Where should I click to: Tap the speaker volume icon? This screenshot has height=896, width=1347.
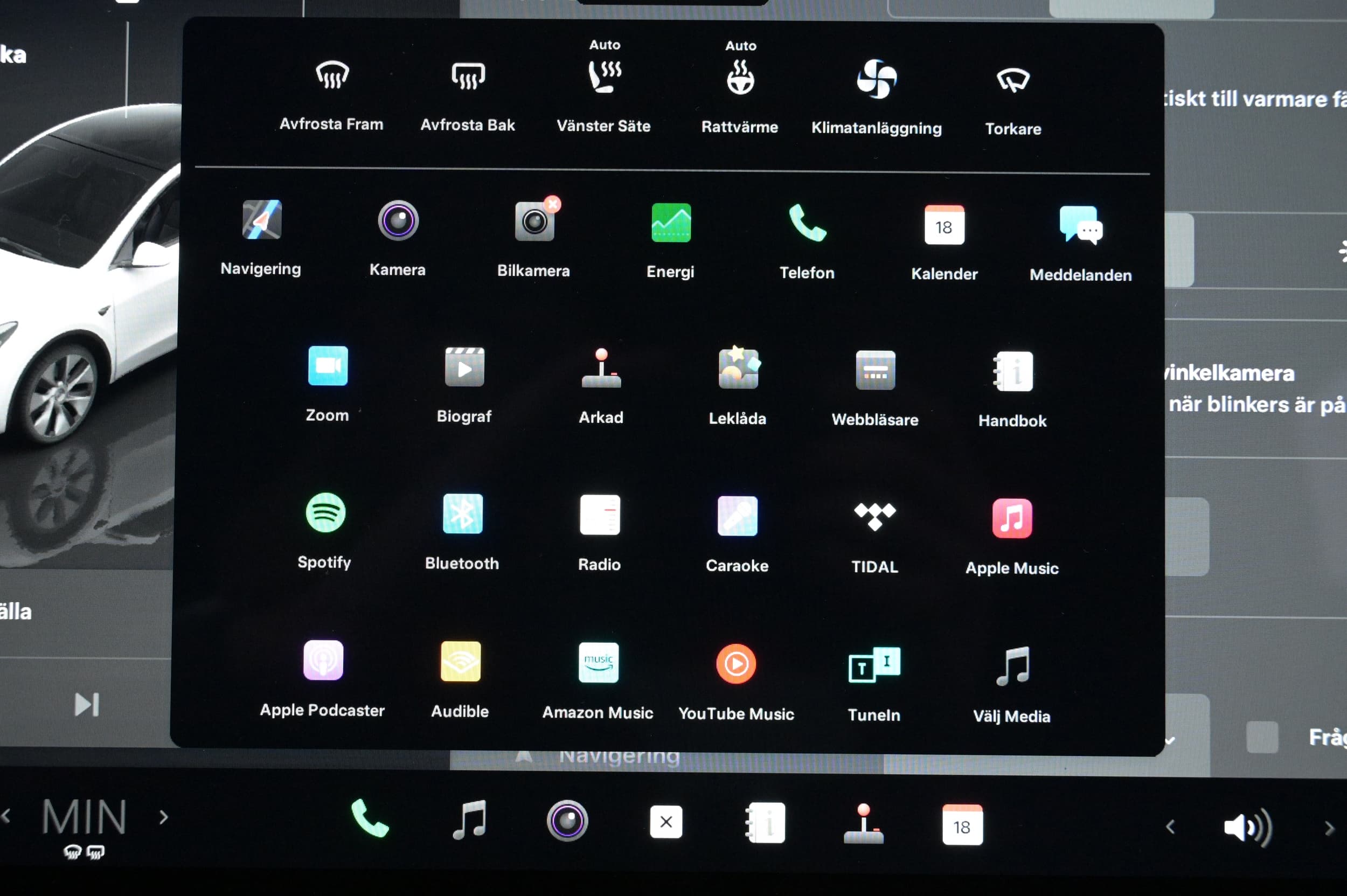[x=1248, y=828]
